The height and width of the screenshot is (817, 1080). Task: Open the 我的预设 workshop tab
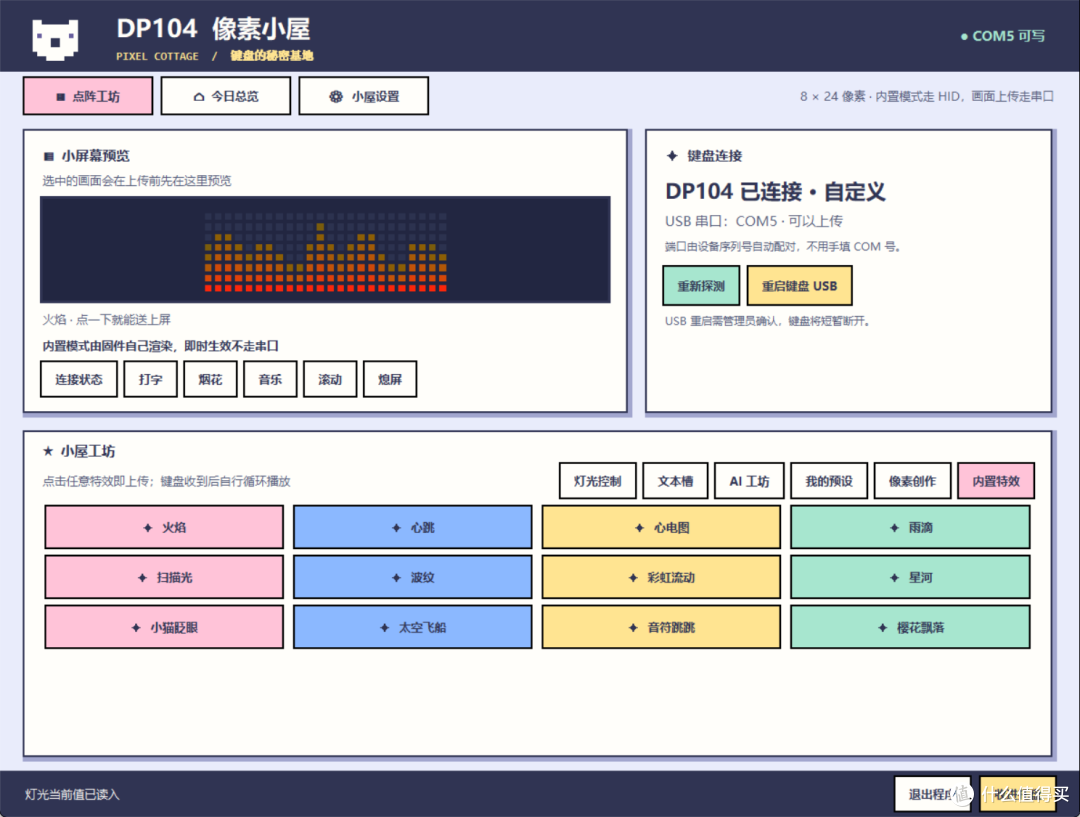[829, 481]
